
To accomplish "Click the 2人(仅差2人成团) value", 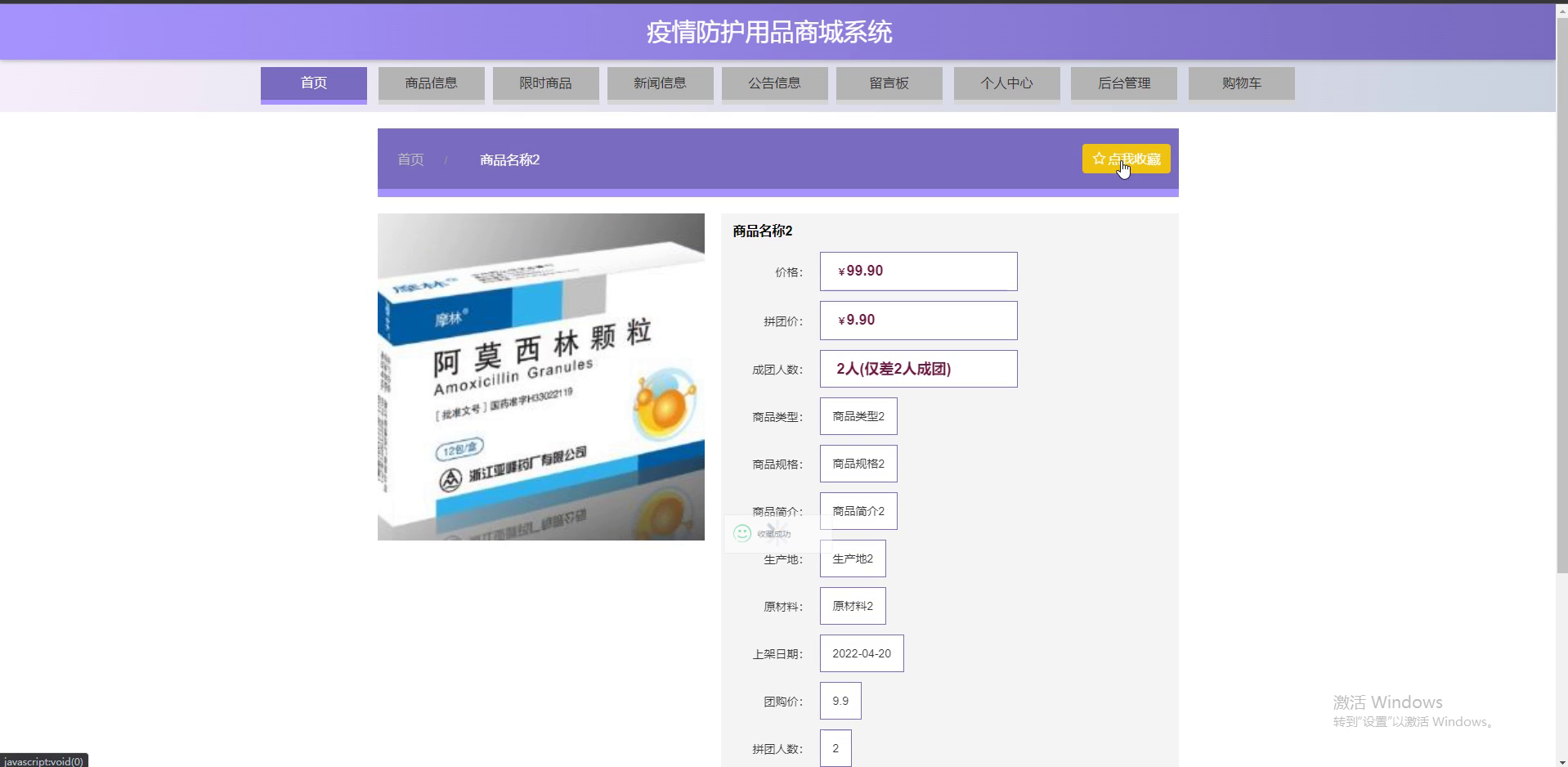I will pos(919,369).
